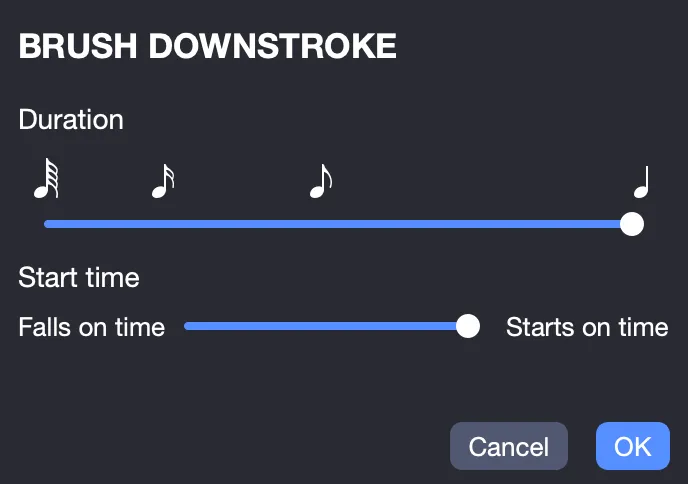Select the eighth note duration icon
This screenshot has width=688, height=484.
(x=321, y=181)
